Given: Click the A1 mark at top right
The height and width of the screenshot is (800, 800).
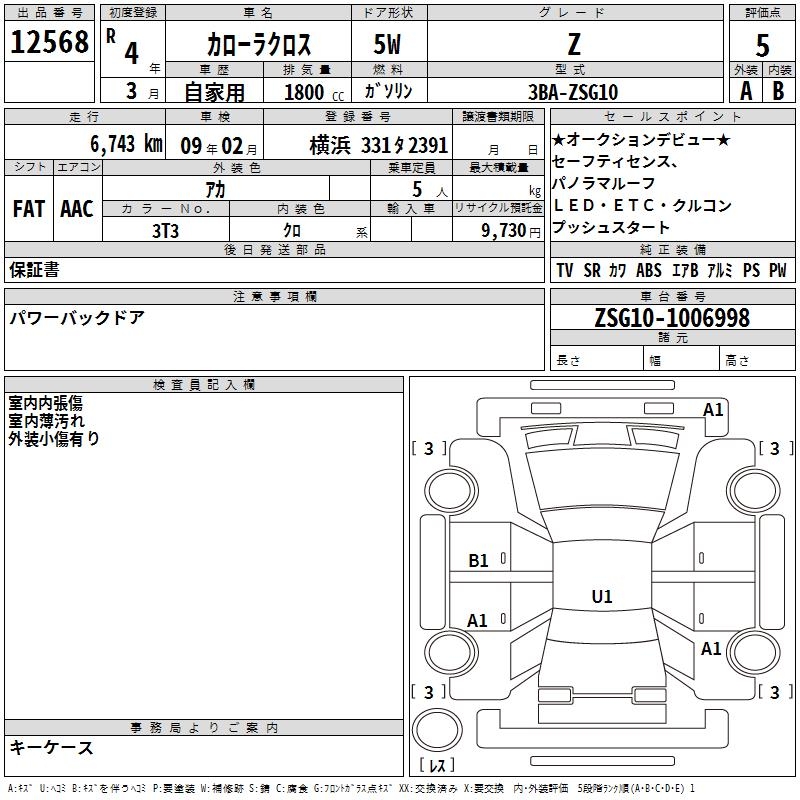Looking at the screenshot, I should 713,410.
